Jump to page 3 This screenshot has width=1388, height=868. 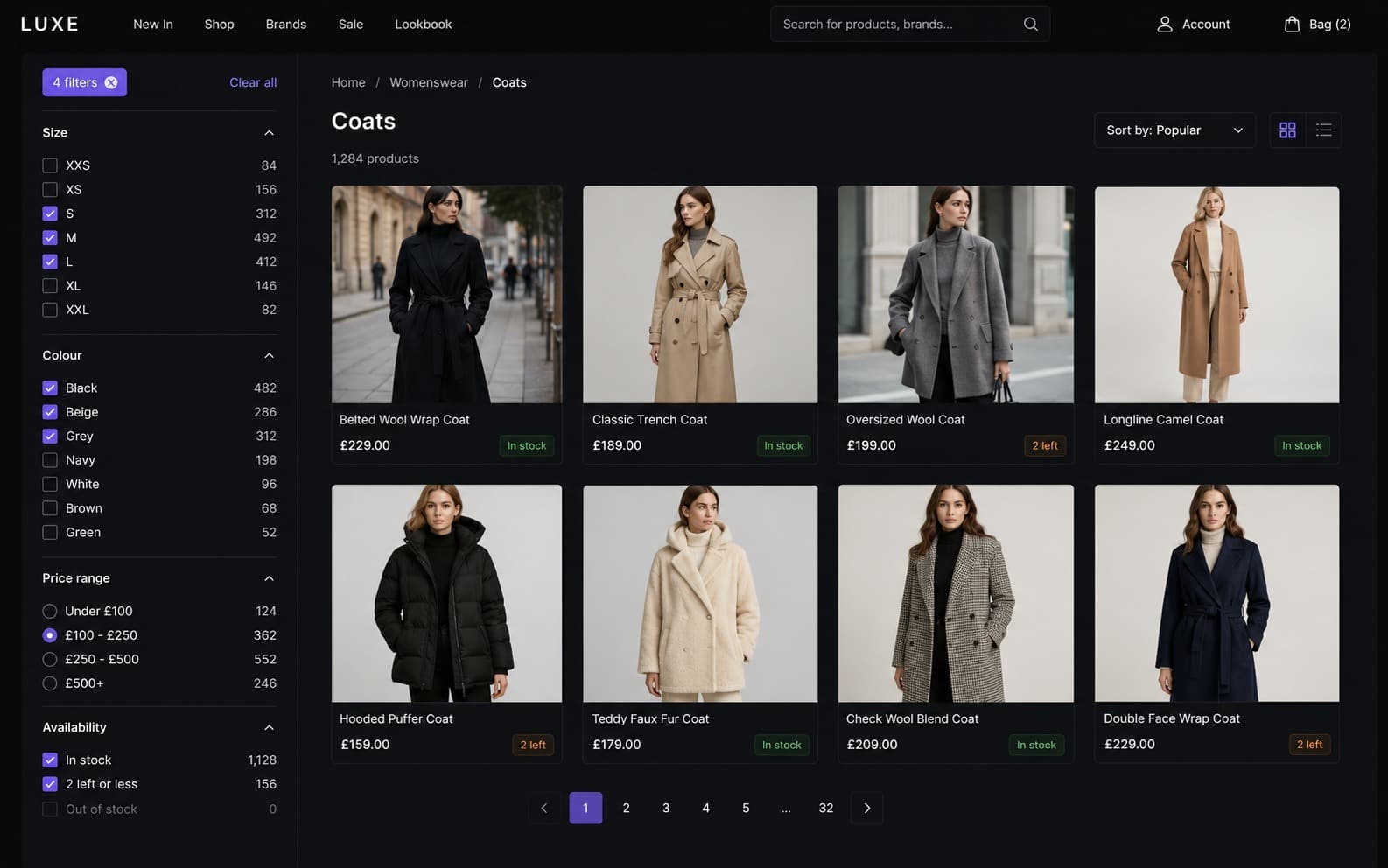[x=666, y=808]
